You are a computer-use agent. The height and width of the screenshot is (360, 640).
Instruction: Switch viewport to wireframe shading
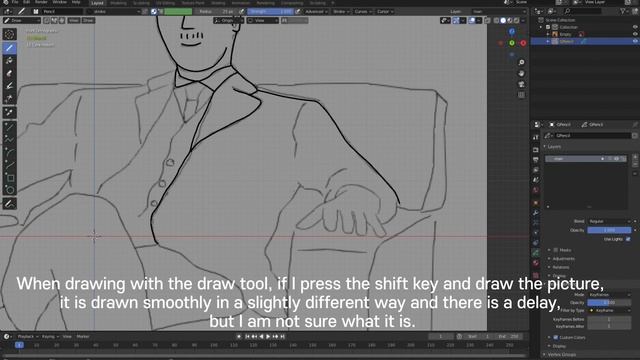click(x=496, y=20)
